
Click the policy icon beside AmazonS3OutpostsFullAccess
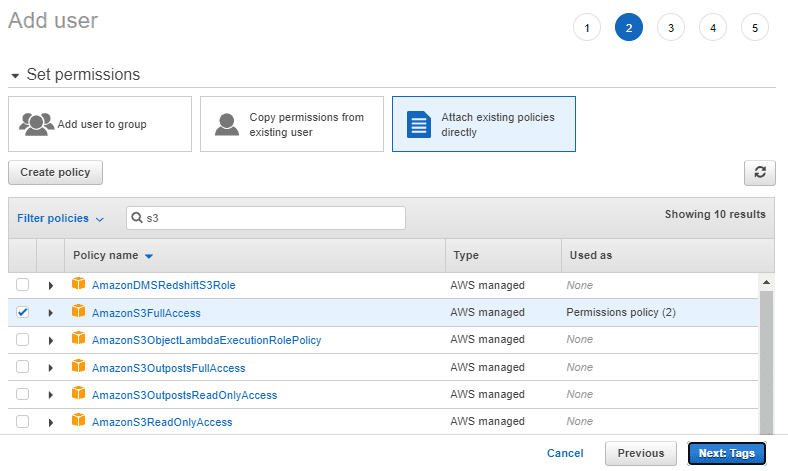pyautogui.click(x=78, y=366)
